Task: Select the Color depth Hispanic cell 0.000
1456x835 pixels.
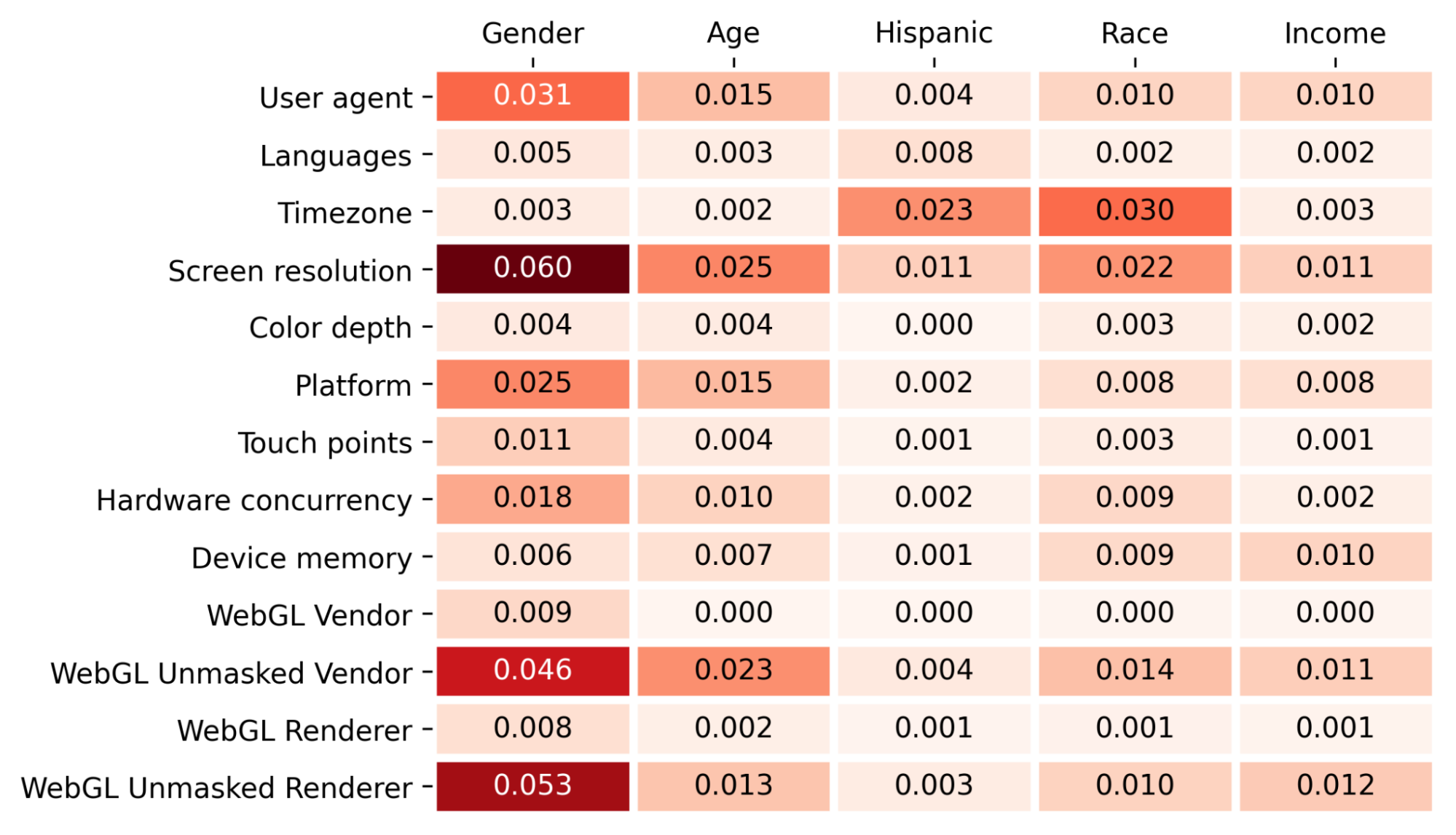Action: (934, 326)
